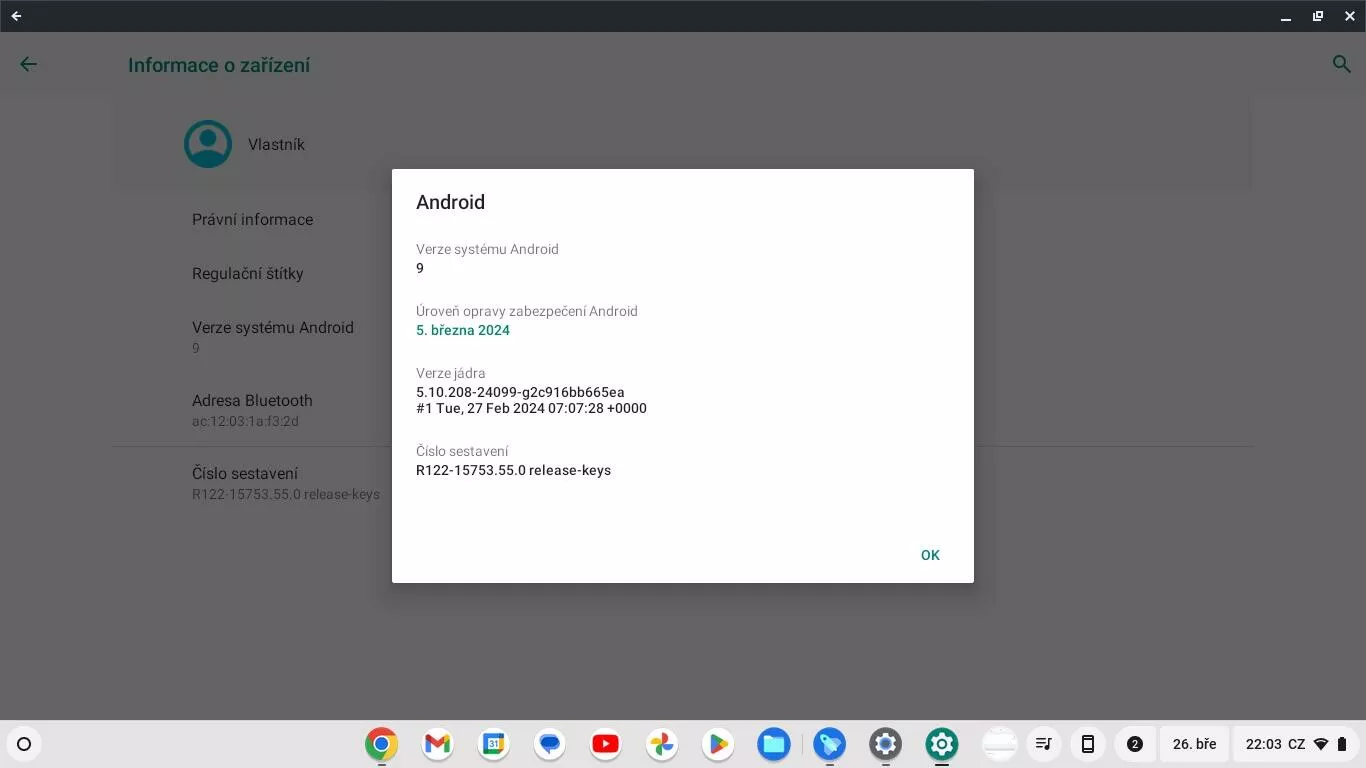Screen dimensions: 1366x768
Task: Open the dark gear Settings app
Action: (x=885, y=744)
